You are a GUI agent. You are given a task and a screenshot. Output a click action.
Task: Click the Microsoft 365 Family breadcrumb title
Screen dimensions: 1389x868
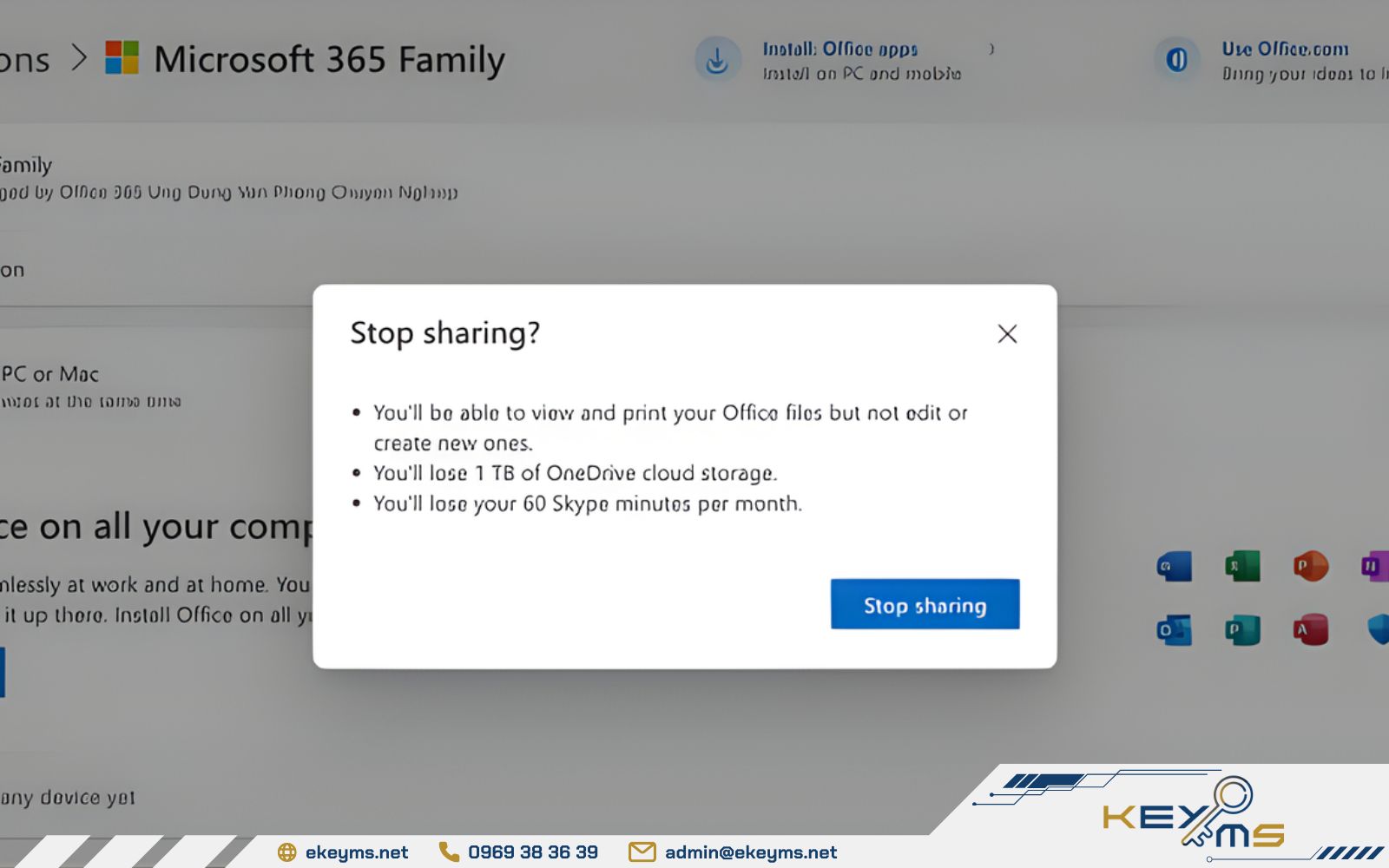point(329,60)
